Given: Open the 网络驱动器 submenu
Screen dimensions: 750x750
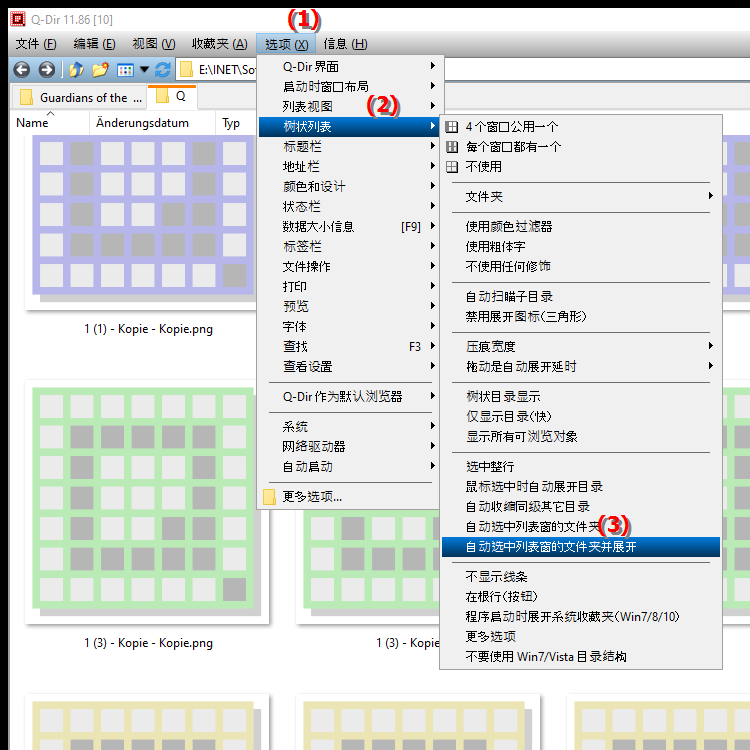Looking at the screenshot, I should click(349, 447).
